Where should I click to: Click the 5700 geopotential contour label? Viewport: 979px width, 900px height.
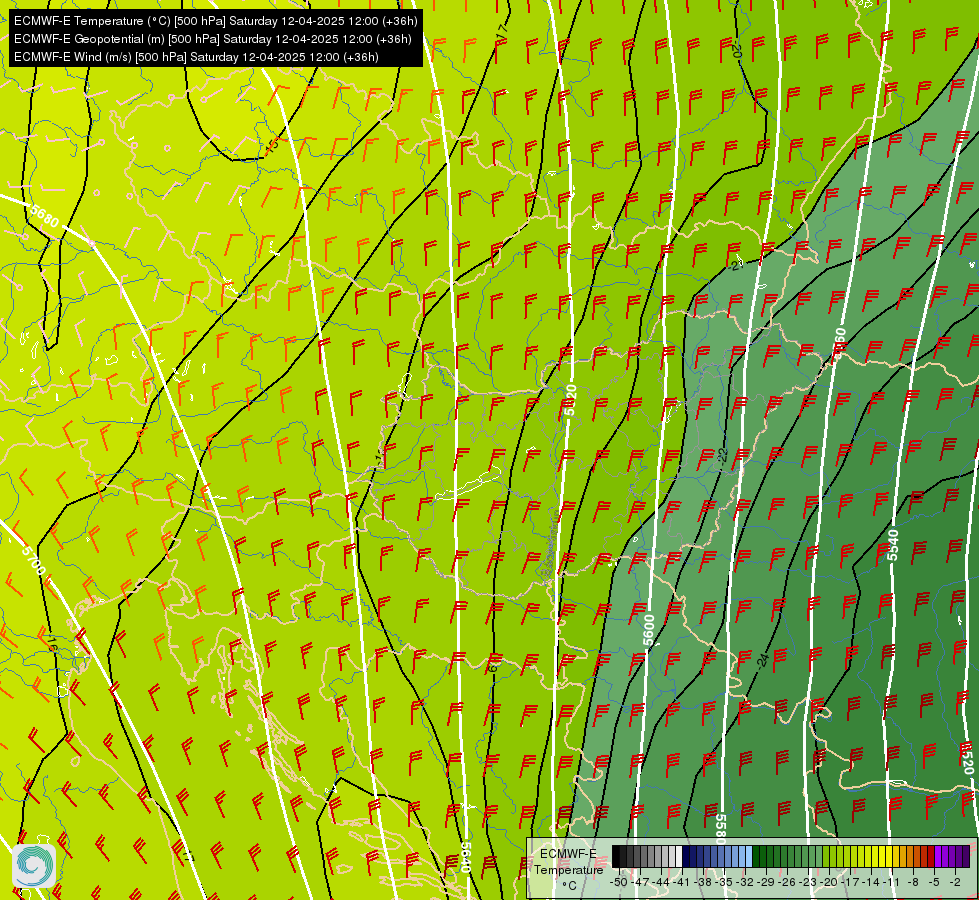point(33,560)
